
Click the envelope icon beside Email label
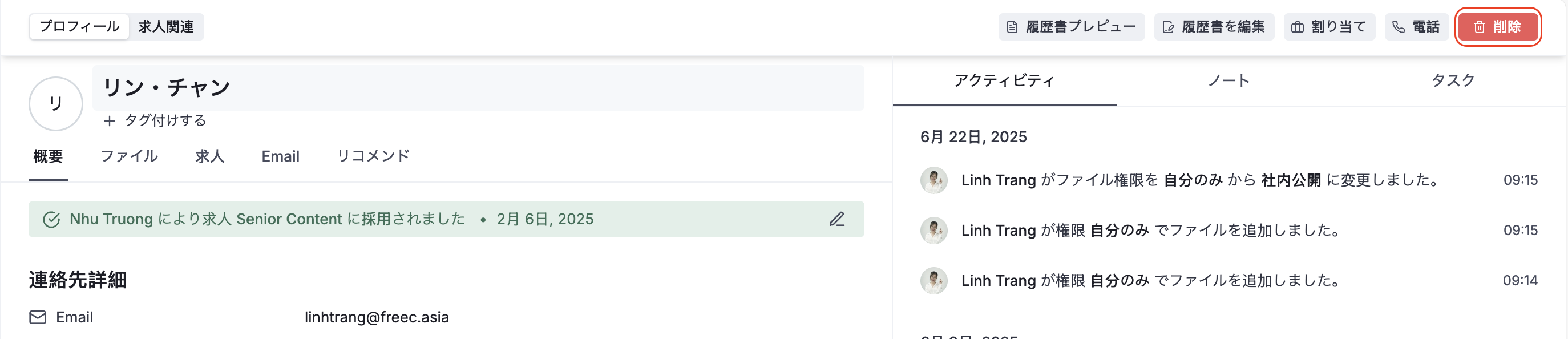point(38,318)
